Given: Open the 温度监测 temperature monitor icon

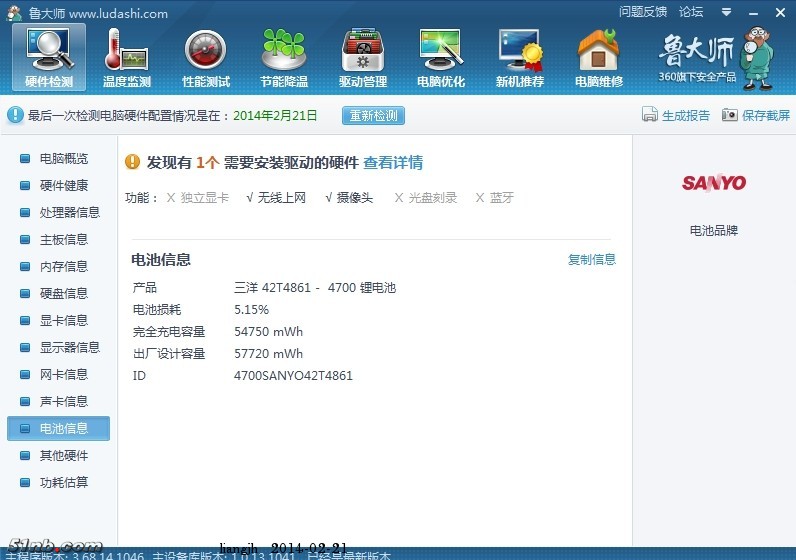Looking at the screenshot, I should (x=127, y=57).
